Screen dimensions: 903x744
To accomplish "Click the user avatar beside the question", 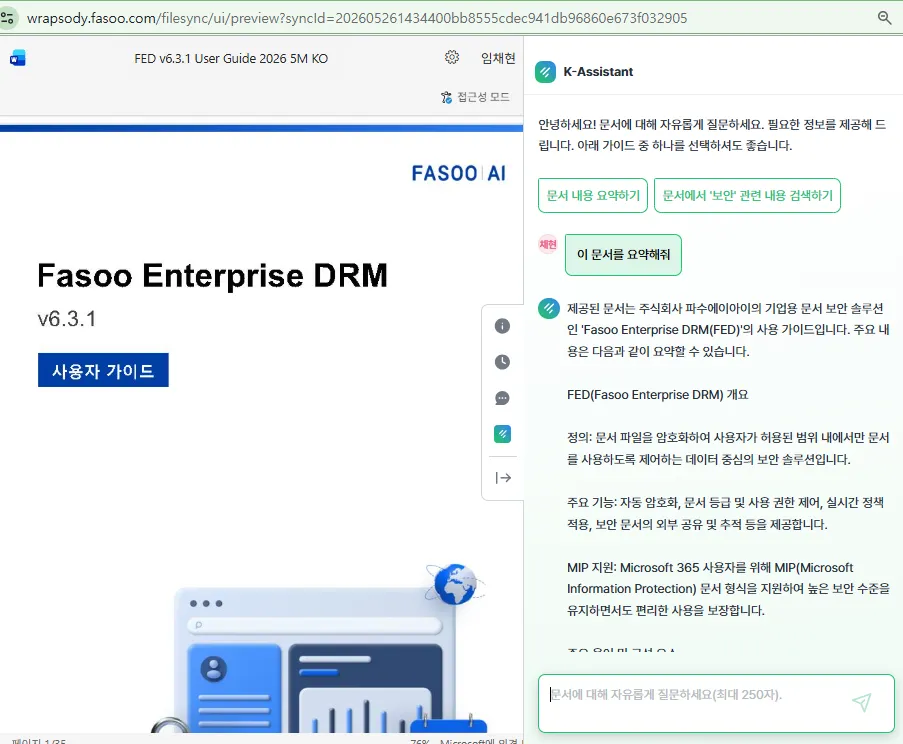I will (548, 245).
